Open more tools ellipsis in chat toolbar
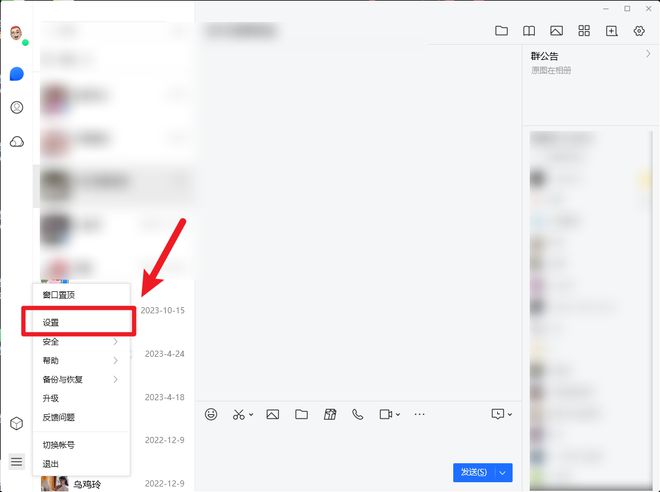This screenshot has width=660, height=492. pos(419,414)
